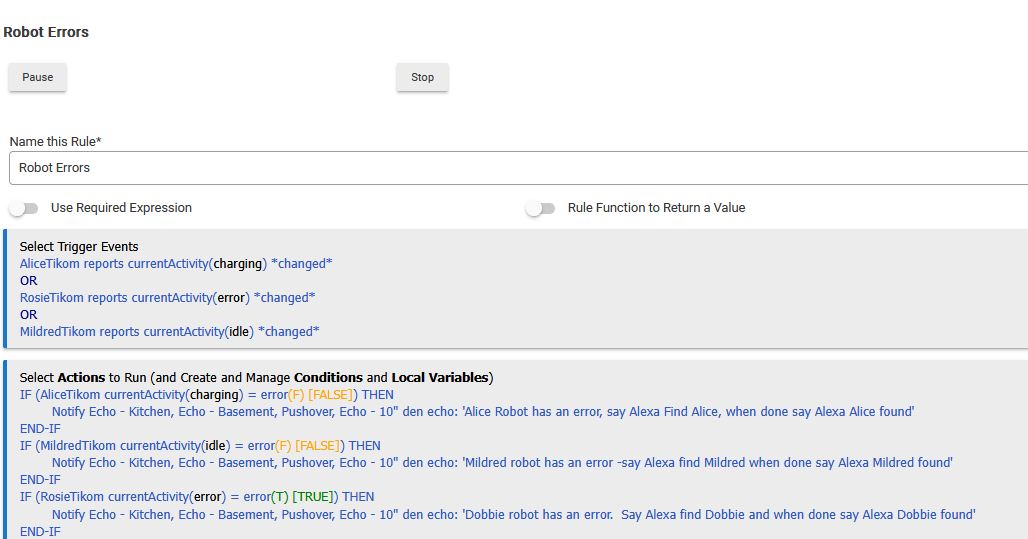Open the Select Actions to Run section
1028x539 pixels.
click(256, 378)
